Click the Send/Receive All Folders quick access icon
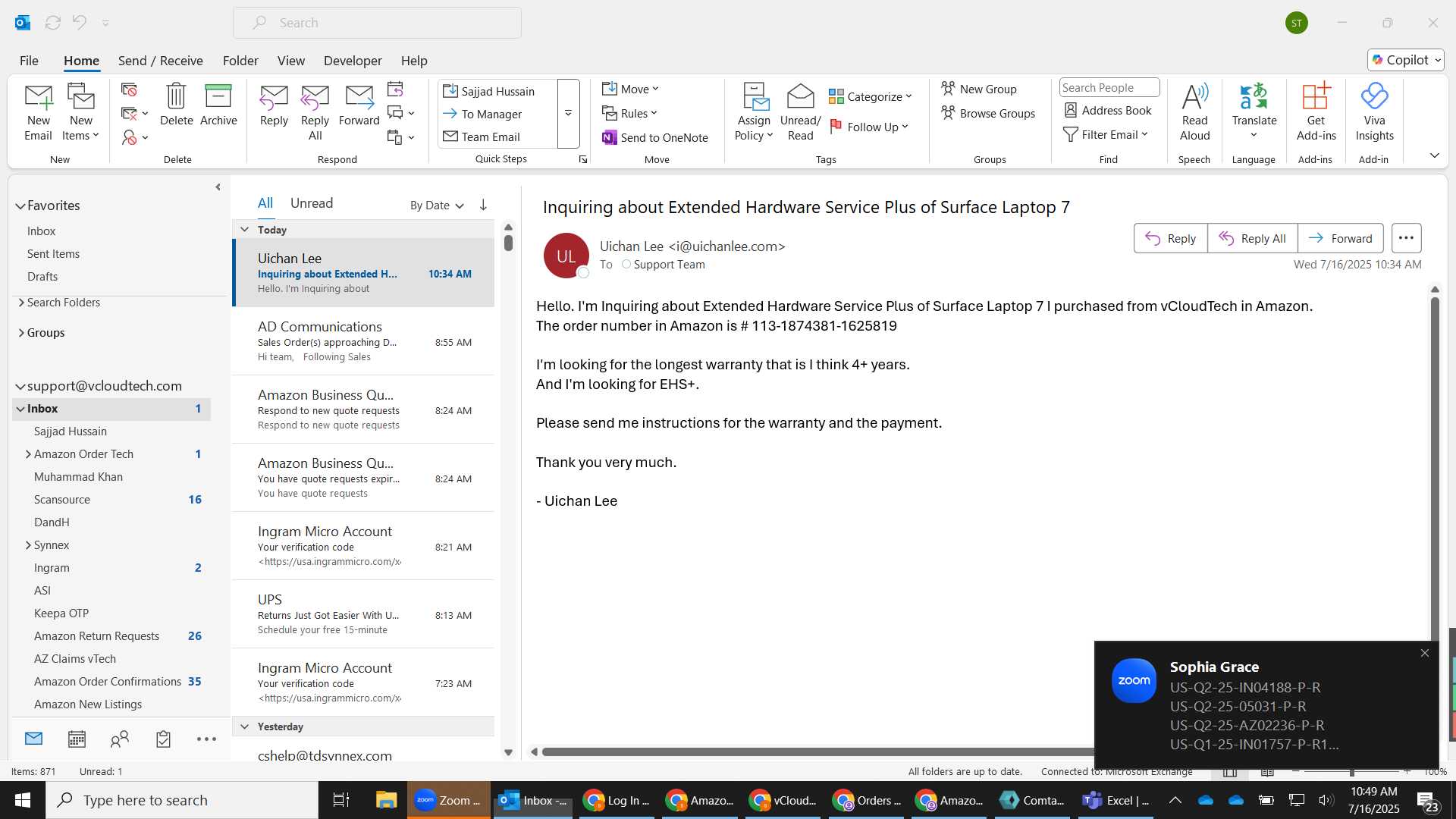 (x=53, y=23)
